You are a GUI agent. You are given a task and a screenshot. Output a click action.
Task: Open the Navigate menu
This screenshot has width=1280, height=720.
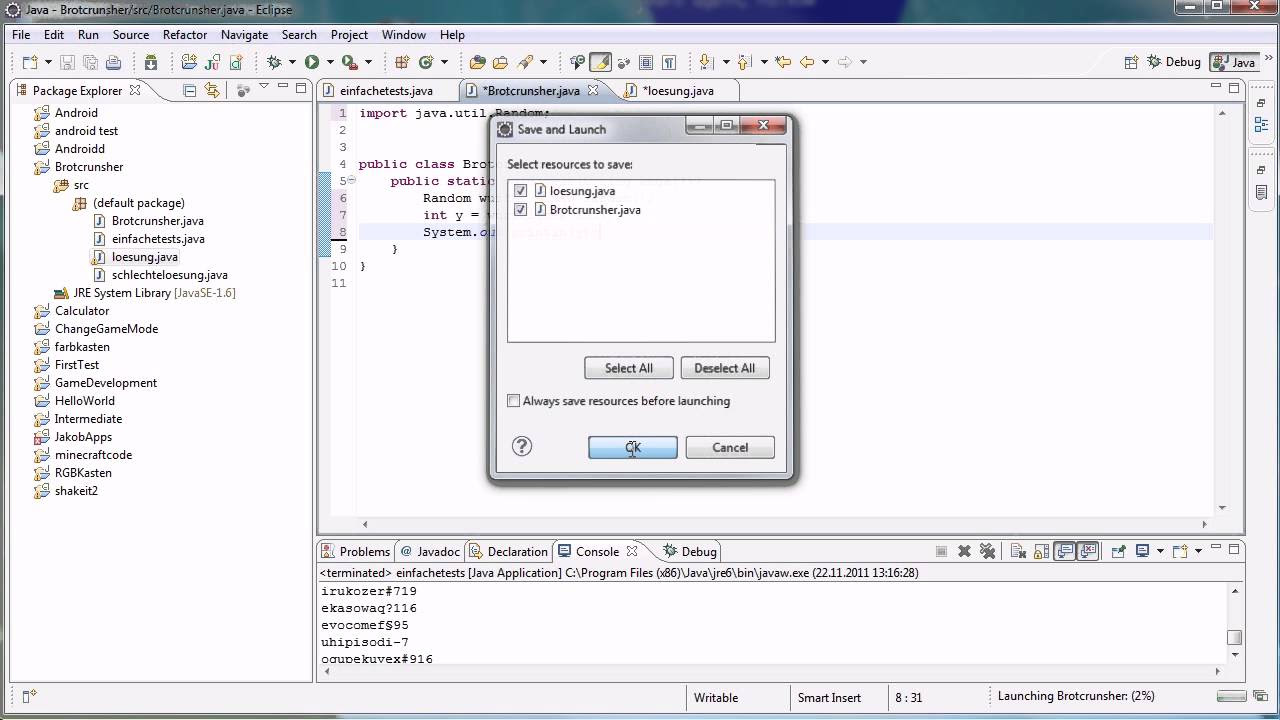[x=244, y=34]
